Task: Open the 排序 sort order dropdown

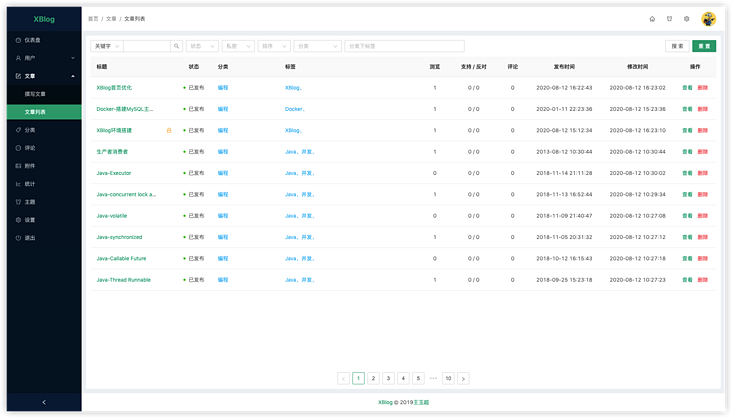Action: pos(274,46)
